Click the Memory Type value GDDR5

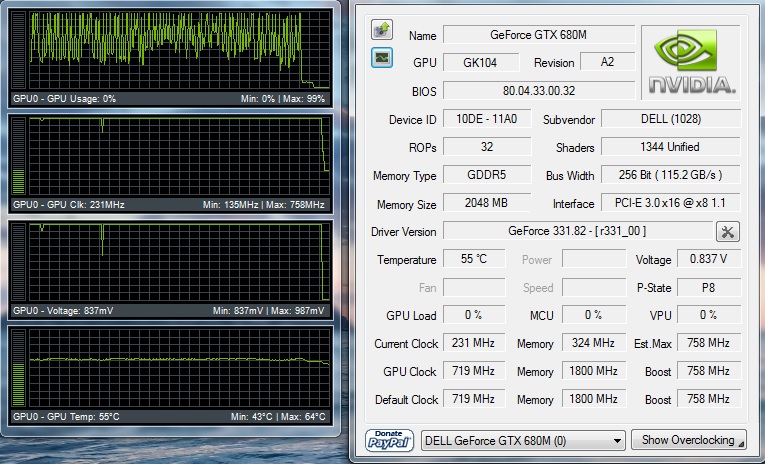tap(486, 175)
